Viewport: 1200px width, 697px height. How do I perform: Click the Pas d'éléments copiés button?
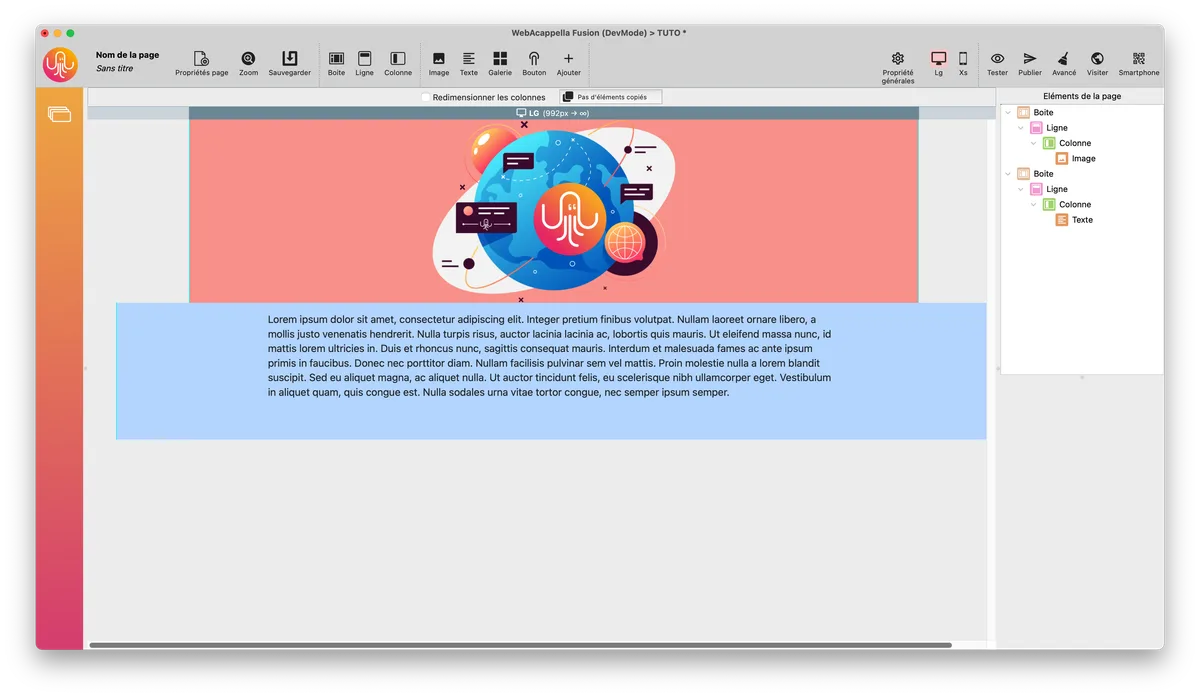point(611,97)
